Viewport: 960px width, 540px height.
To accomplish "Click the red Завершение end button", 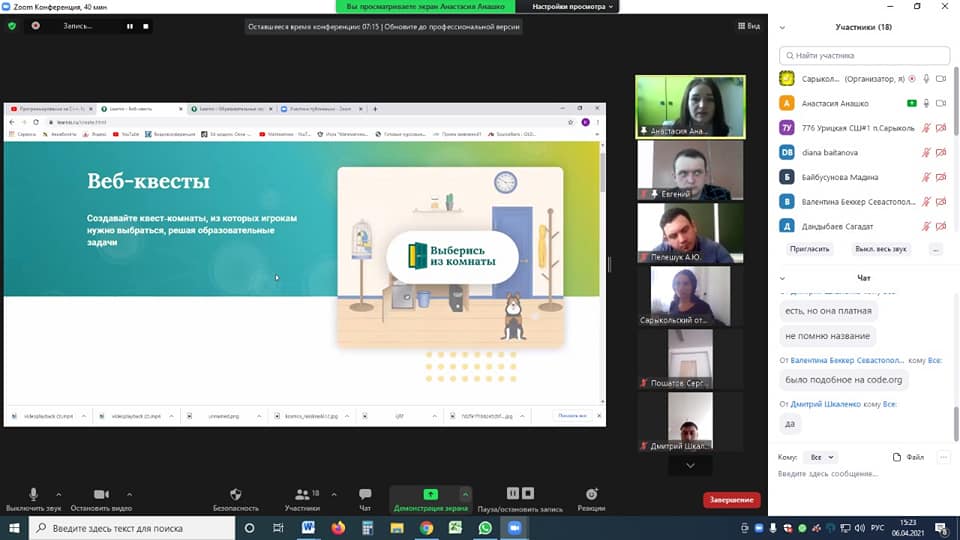I will (731, 499).
